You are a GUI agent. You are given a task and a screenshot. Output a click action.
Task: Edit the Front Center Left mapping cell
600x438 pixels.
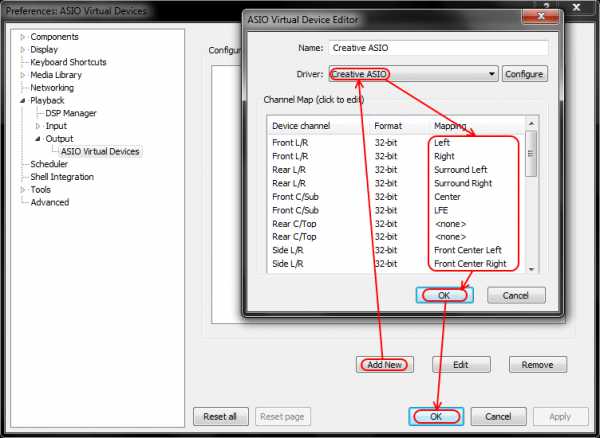click(468, 250)
